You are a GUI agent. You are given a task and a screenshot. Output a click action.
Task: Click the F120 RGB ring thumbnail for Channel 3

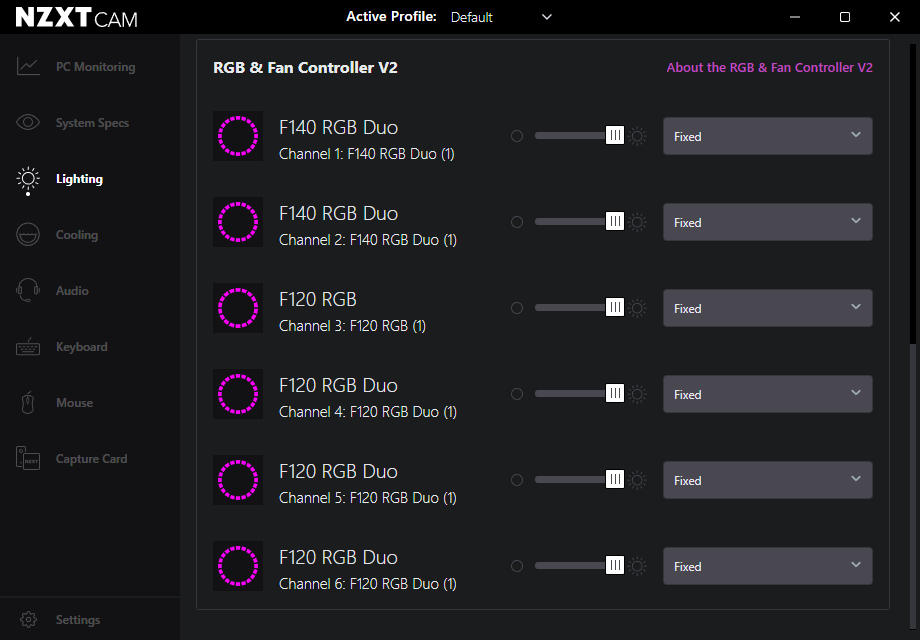[x=237, y=308]
